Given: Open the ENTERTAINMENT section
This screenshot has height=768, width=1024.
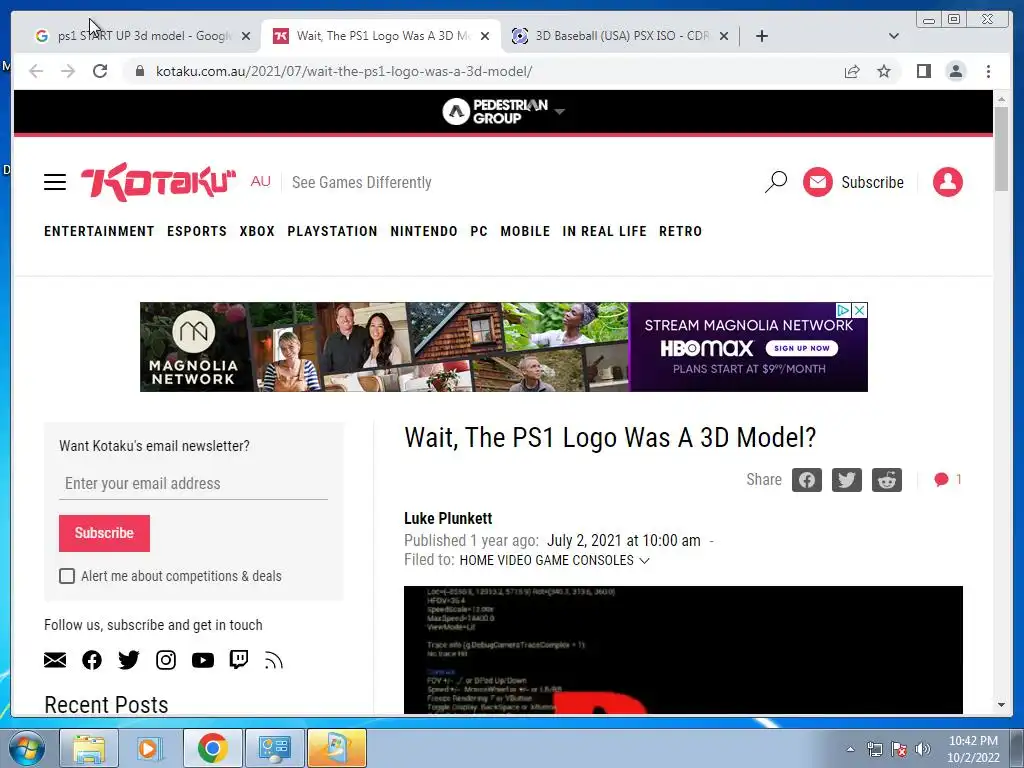Looking at the screenshot, I should (x=99, y=231).
